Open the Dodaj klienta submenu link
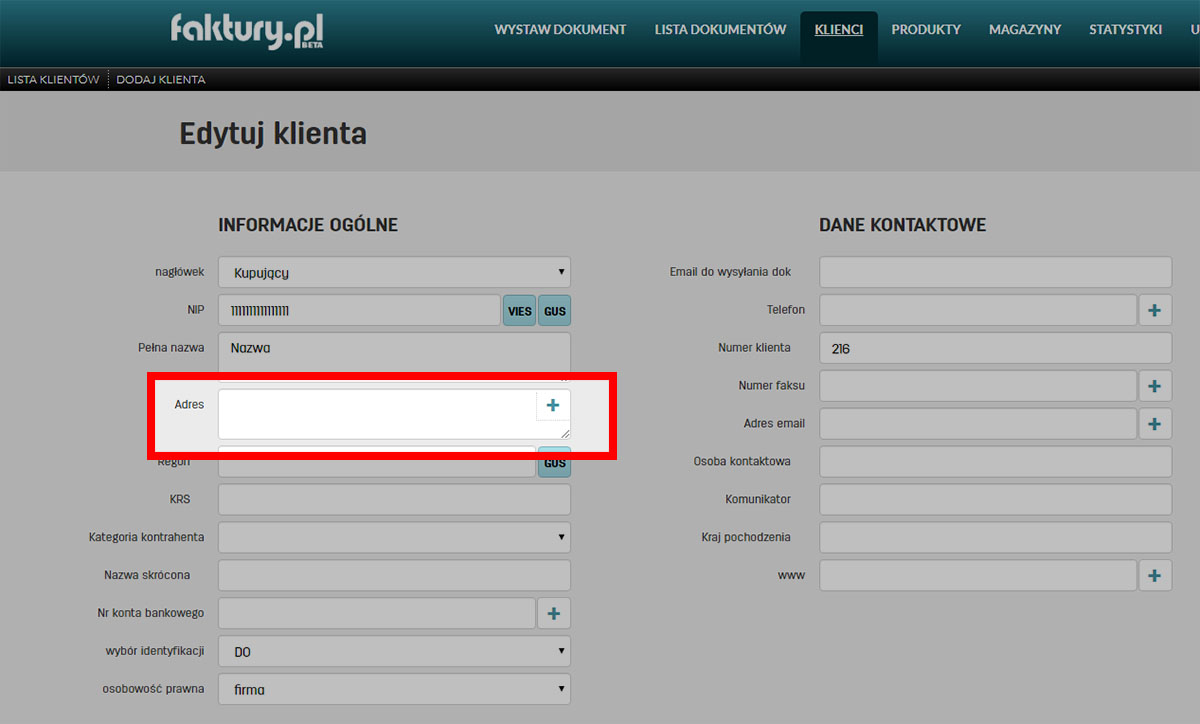 pos(160,80)
